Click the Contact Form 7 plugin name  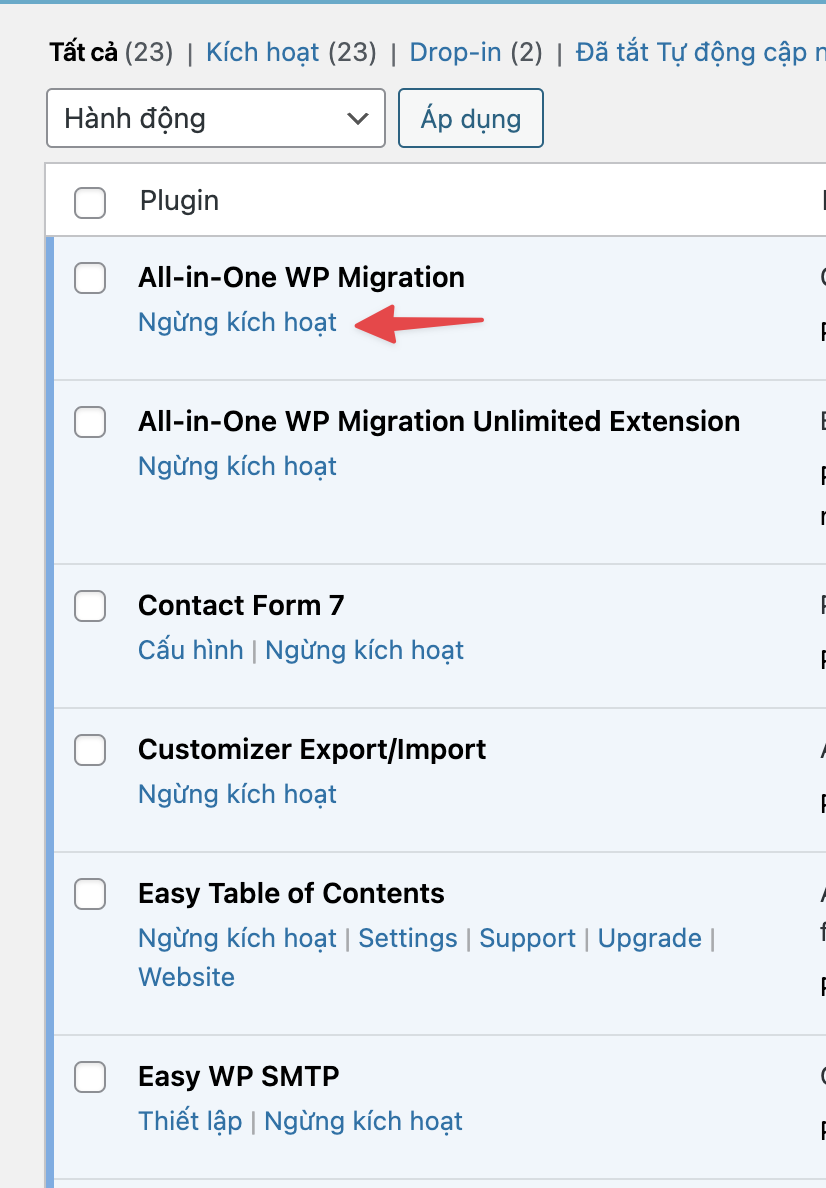[241, 606]
